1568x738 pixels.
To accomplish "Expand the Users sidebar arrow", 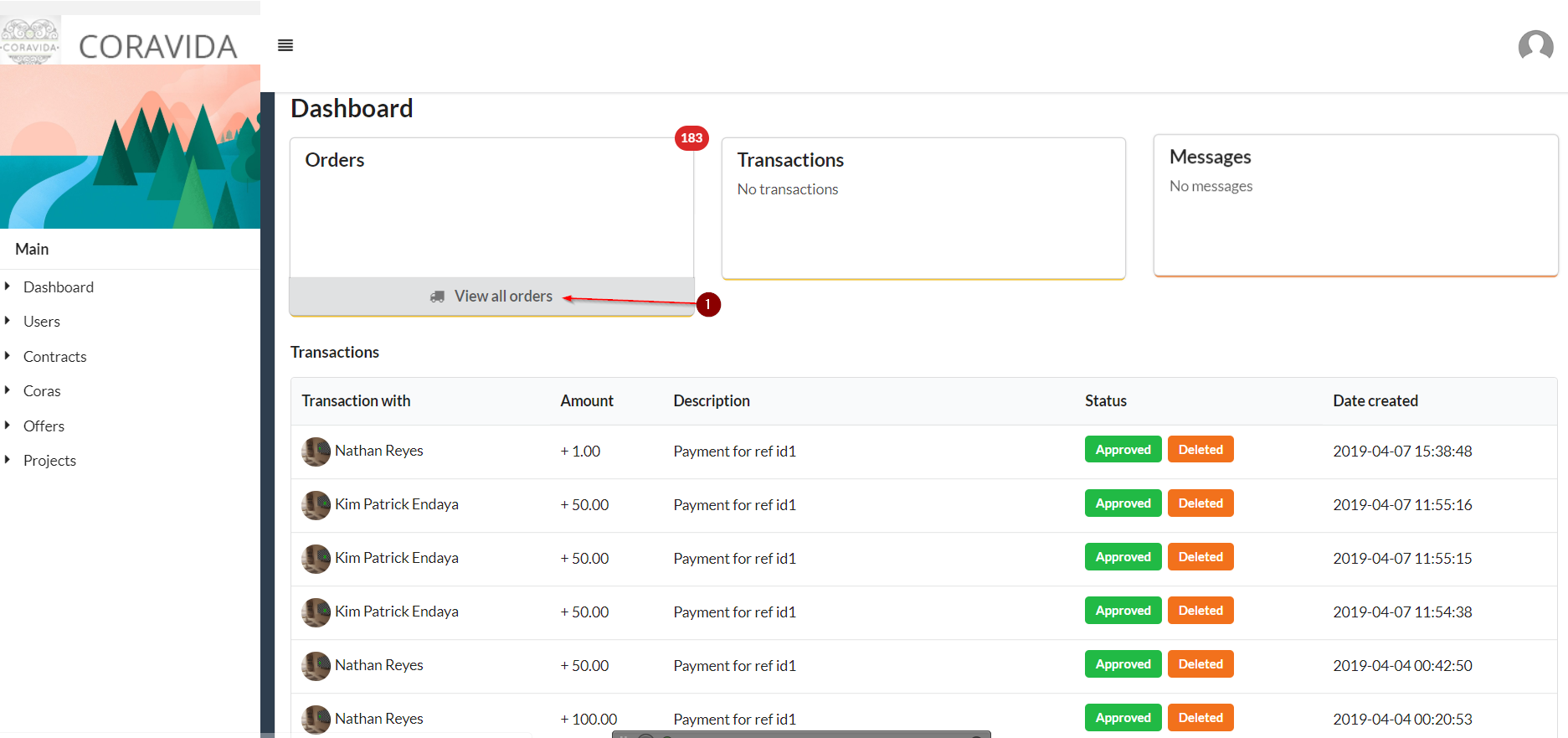I will (x=8, y=321).
